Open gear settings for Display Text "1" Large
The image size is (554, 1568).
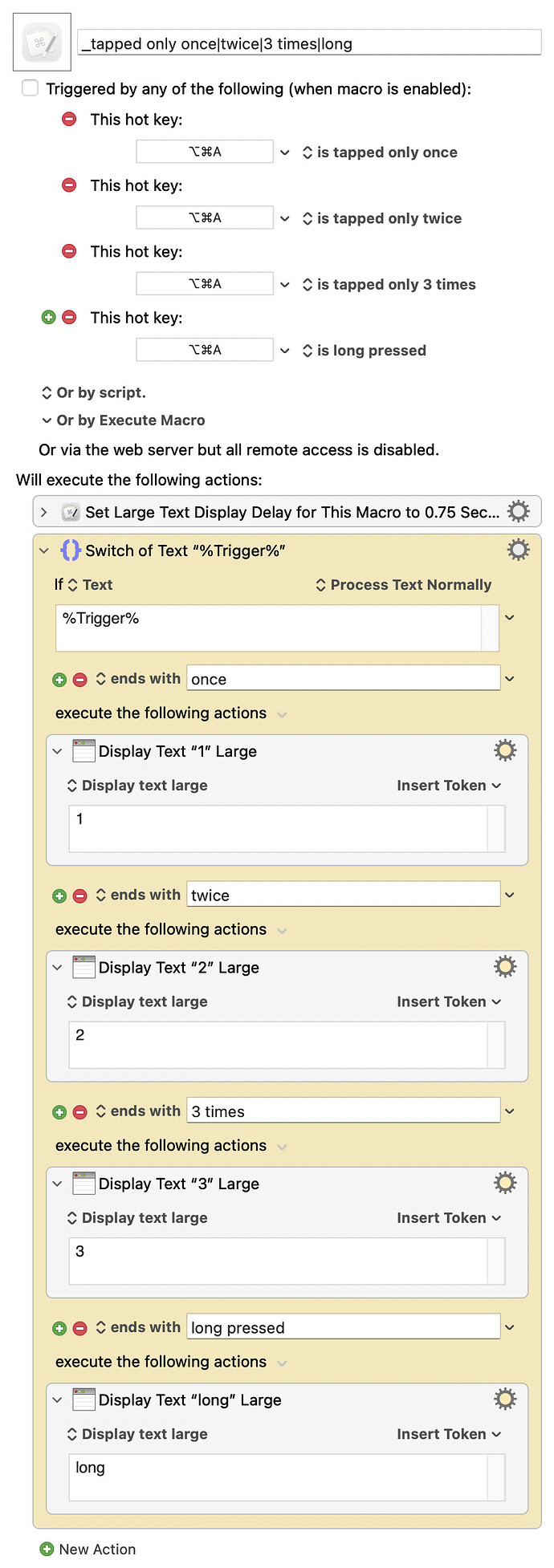click(x=504, y=750)
